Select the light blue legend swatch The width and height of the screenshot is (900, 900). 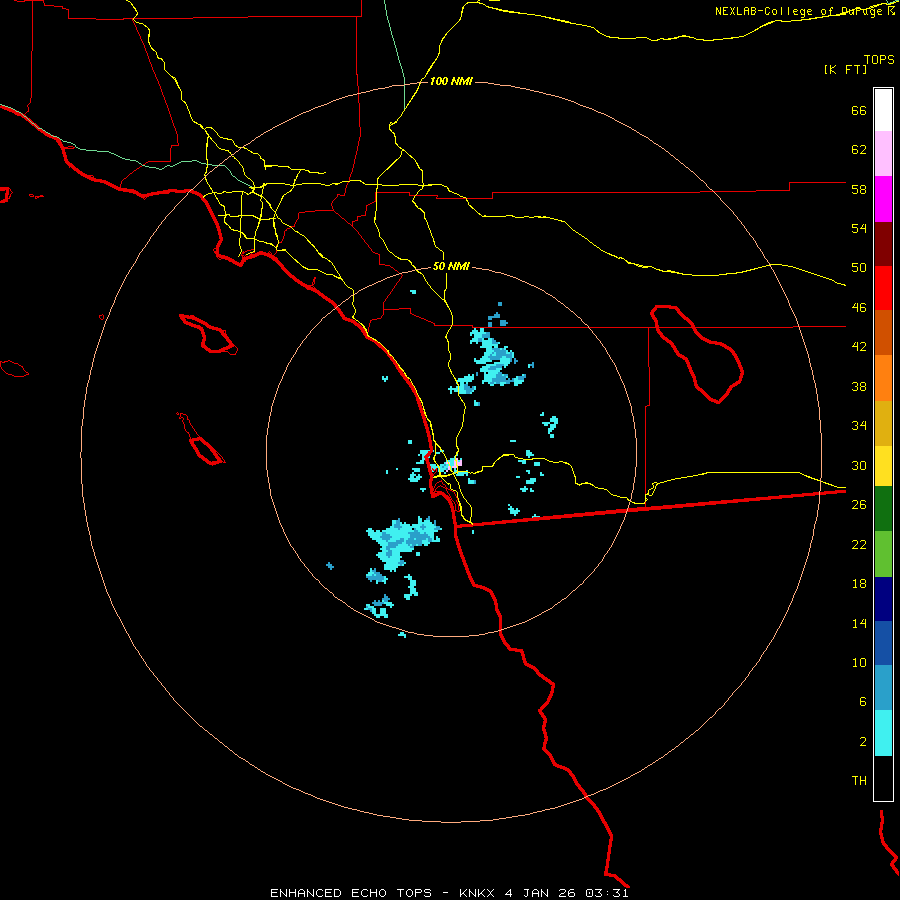tap(883, 688)
